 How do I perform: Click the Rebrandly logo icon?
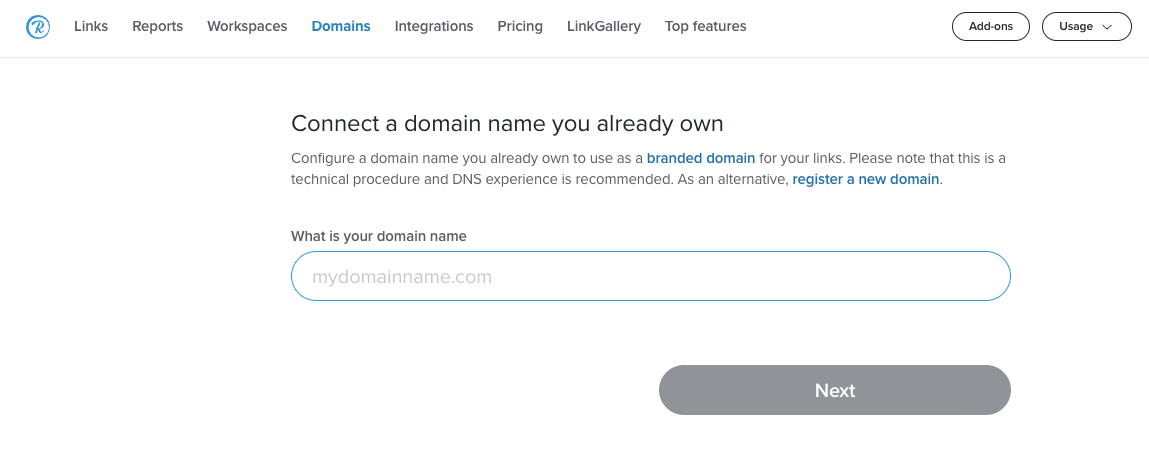click(x=37, y=27)
